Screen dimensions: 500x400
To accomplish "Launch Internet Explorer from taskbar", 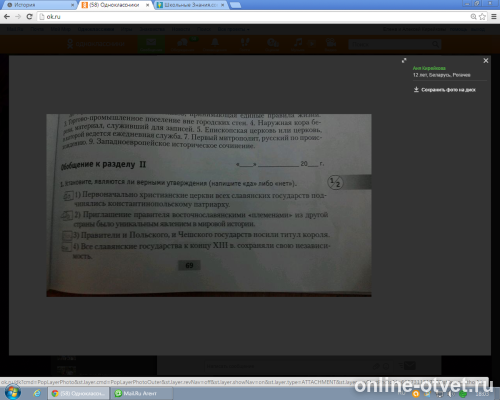I will click(37, 393).
